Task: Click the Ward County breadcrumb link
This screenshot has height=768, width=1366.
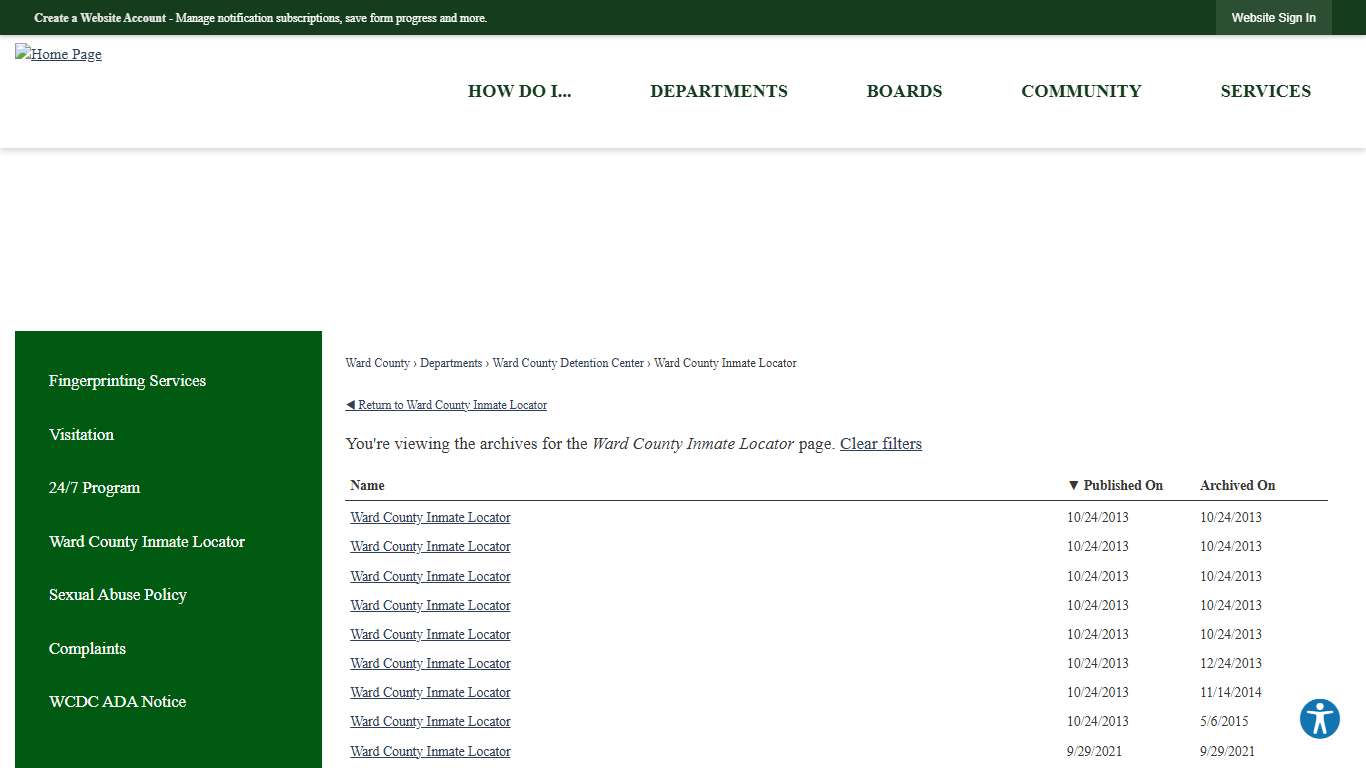Action: pyautogui.click(x=377, y=363)
